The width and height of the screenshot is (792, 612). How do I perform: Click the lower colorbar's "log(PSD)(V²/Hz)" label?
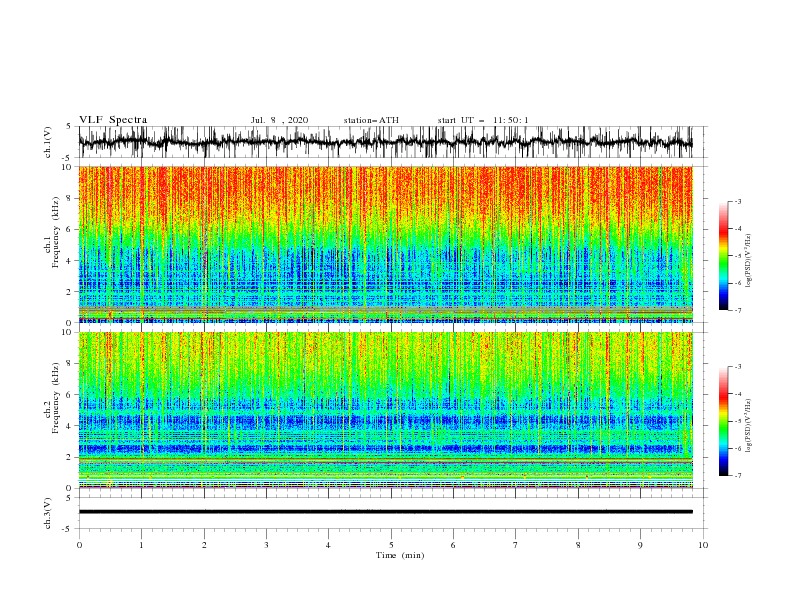pos(749,425)
